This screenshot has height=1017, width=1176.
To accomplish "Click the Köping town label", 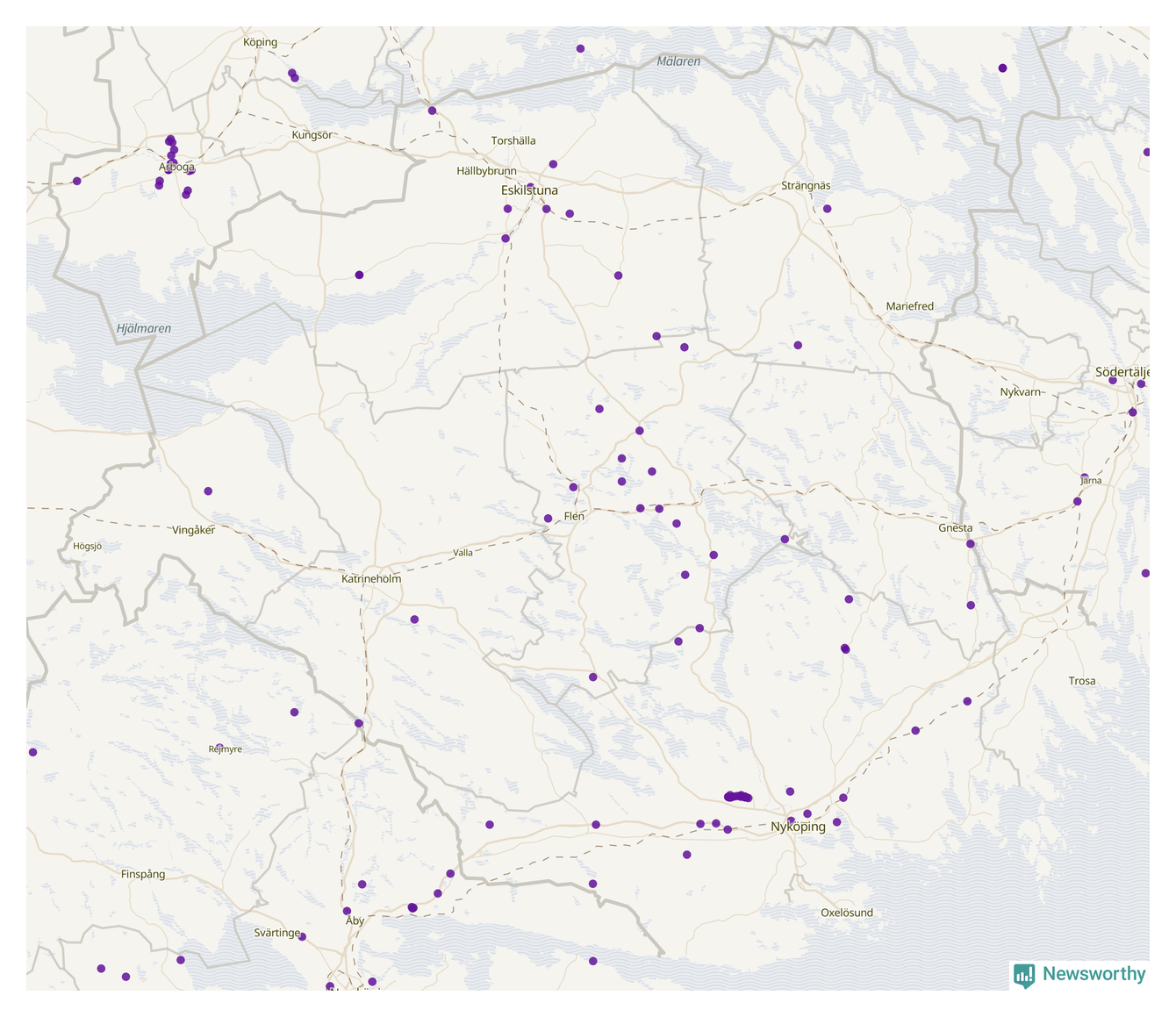I will [260, 42].
